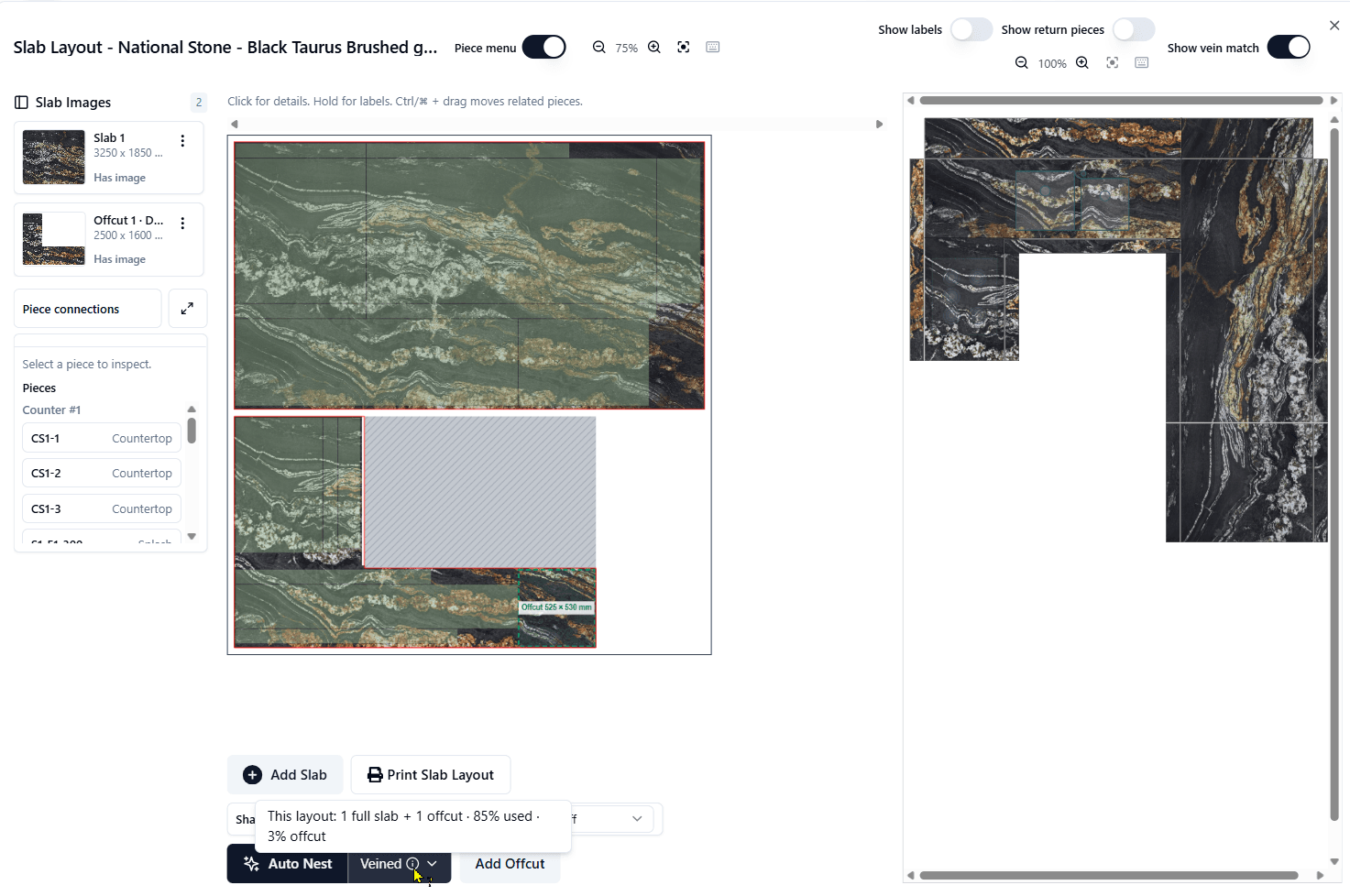The image size is (1350, 896).
Task: Open the Offcut 1 options menu
Action: coord(182,224)
